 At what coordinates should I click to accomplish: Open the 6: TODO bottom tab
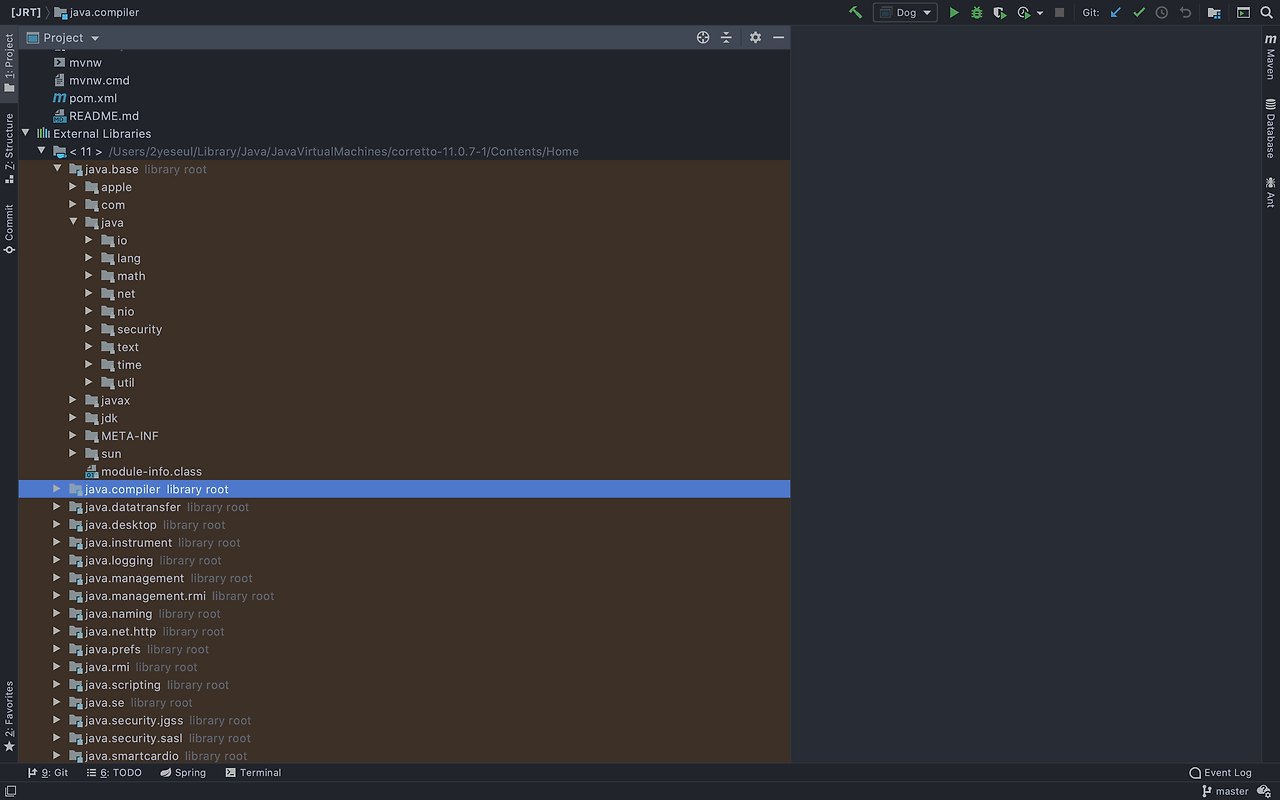114,773
